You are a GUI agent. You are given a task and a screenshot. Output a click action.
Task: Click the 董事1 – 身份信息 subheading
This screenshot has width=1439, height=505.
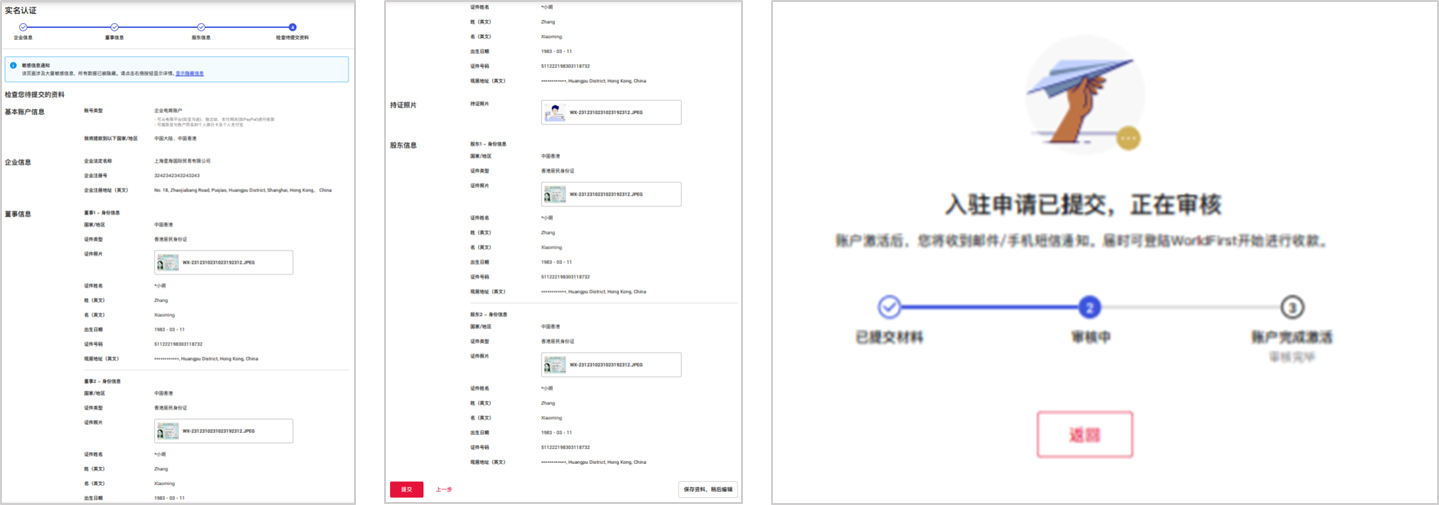pyautogui.click(x=102, y=213)
